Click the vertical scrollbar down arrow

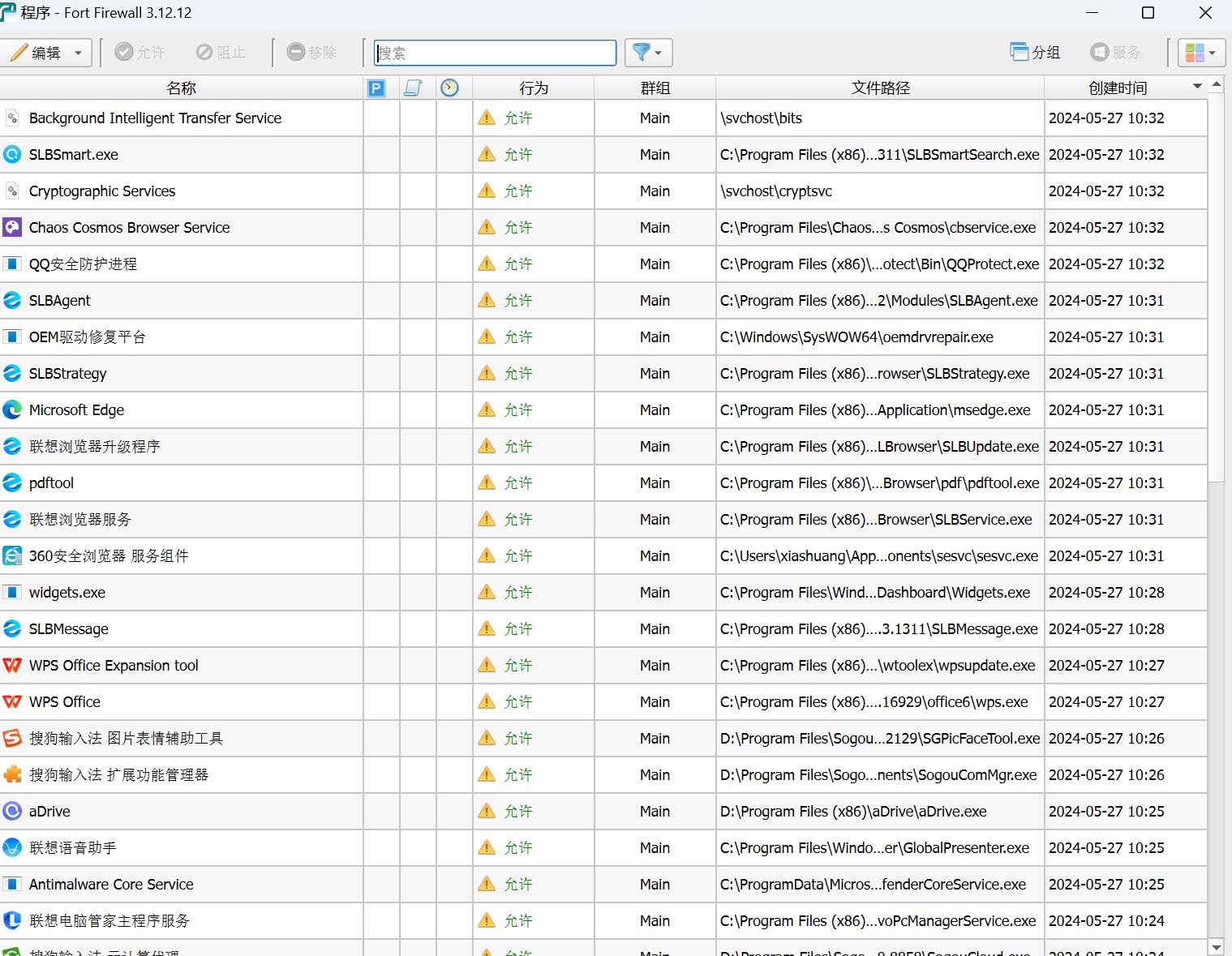click(1216, 947)
